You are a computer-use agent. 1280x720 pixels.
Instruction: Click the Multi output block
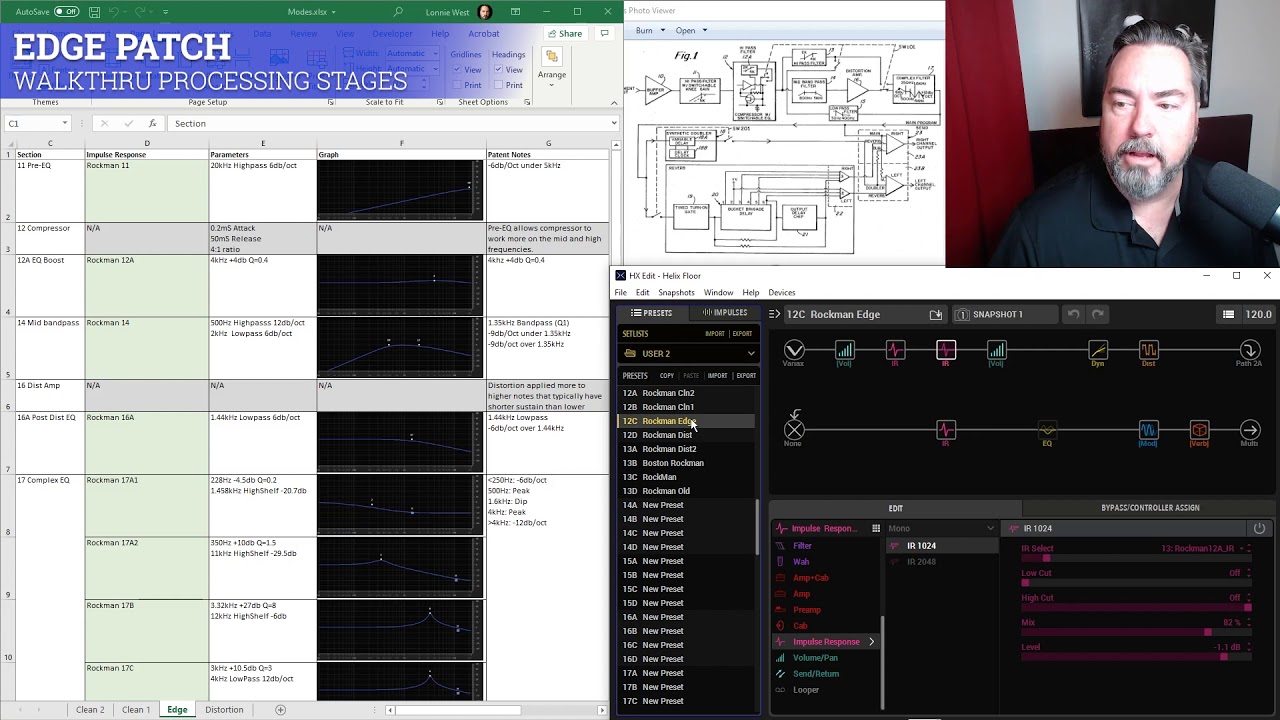coord(1250,430)
